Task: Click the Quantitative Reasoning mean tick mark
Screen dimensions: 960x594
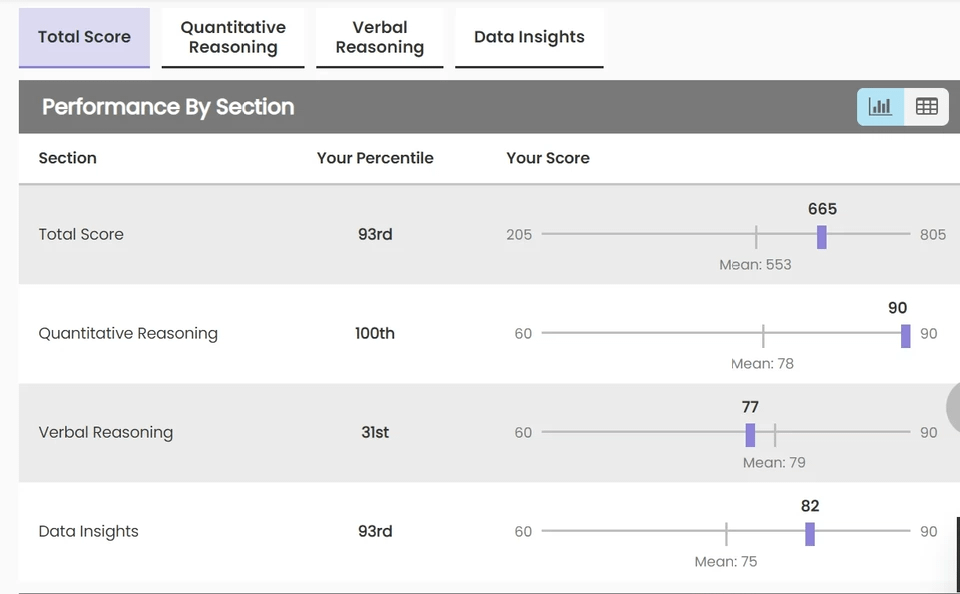Action: click(763, 335)
